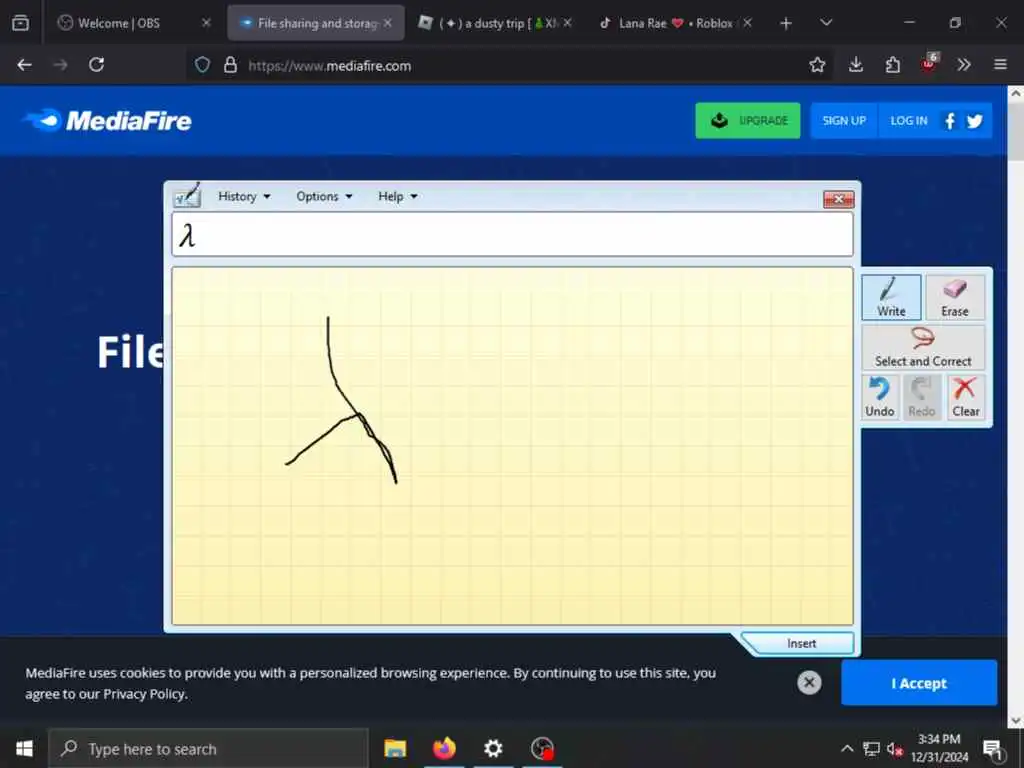The width and height of the screenshot is (1024, 768).
Task: Open OBS Studio from taskbar
Action: (542, 748)
